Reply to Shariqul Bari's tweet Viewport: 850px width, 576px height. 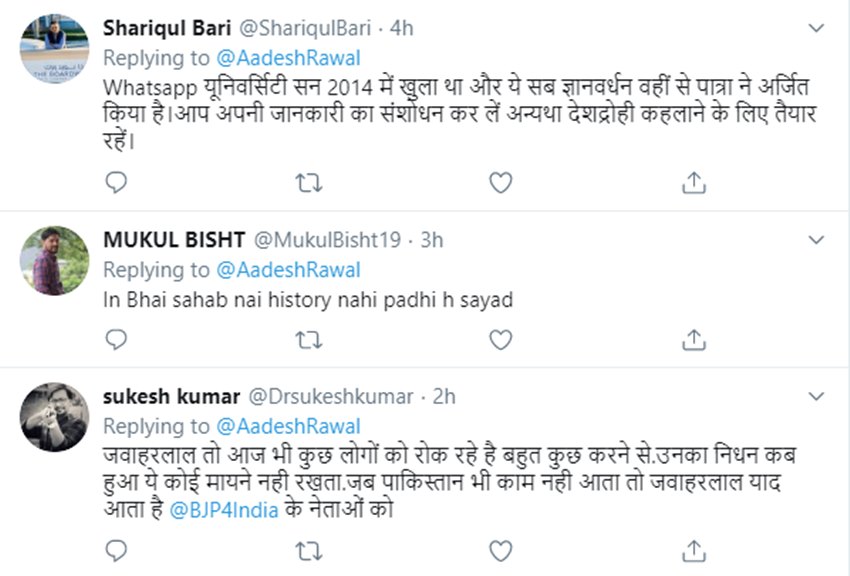coord(117,182)
